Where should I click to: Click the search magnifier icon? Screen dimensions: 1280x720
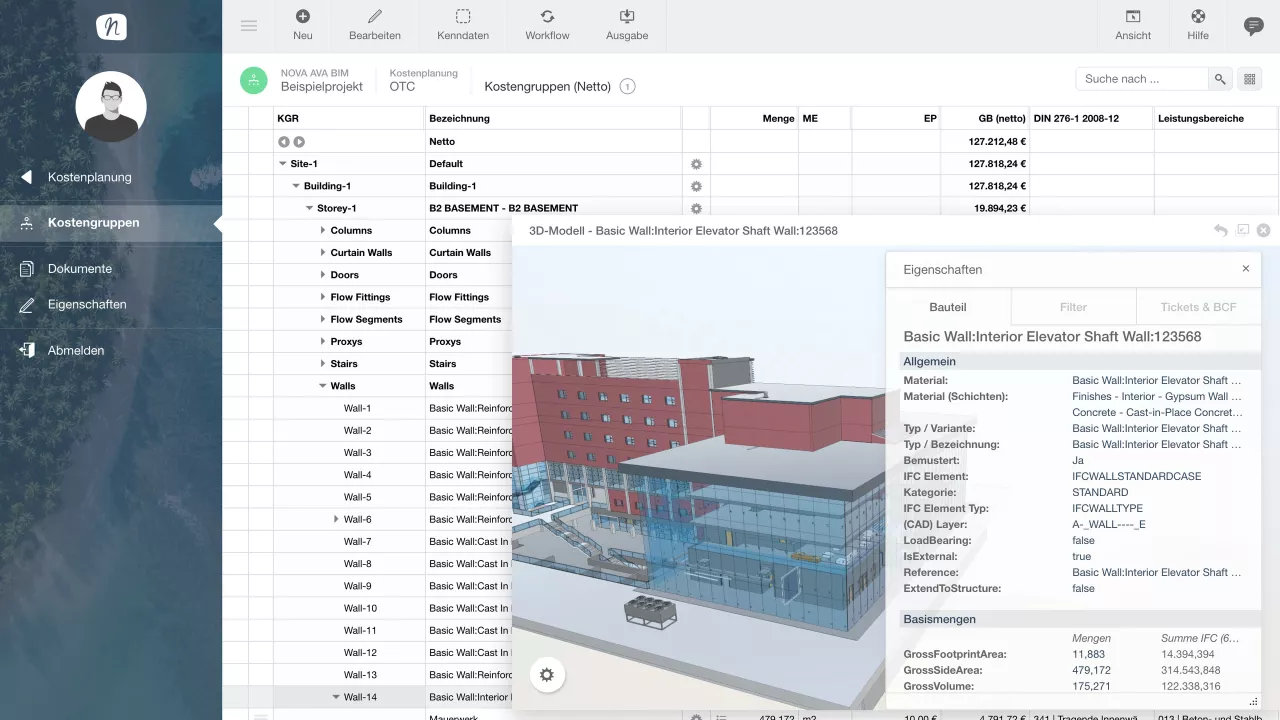coord(1222,78)
